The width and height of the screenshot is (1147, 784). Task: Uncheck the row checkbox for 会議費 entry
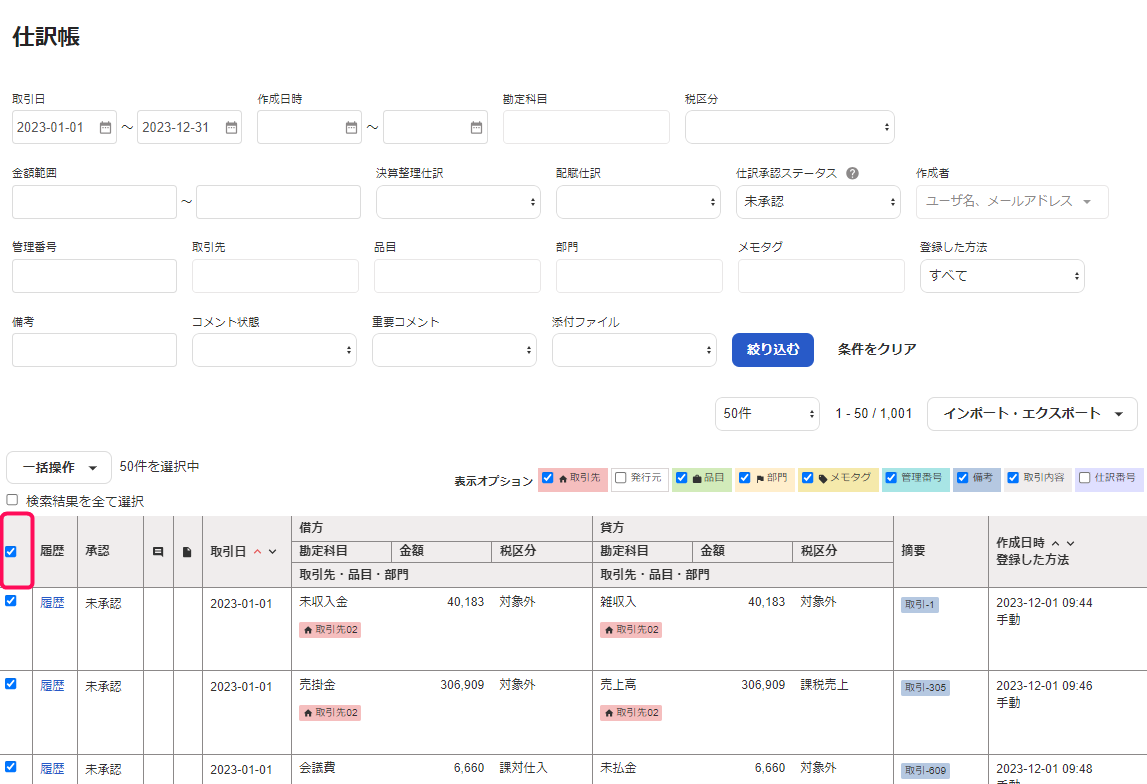coord(11,767)
